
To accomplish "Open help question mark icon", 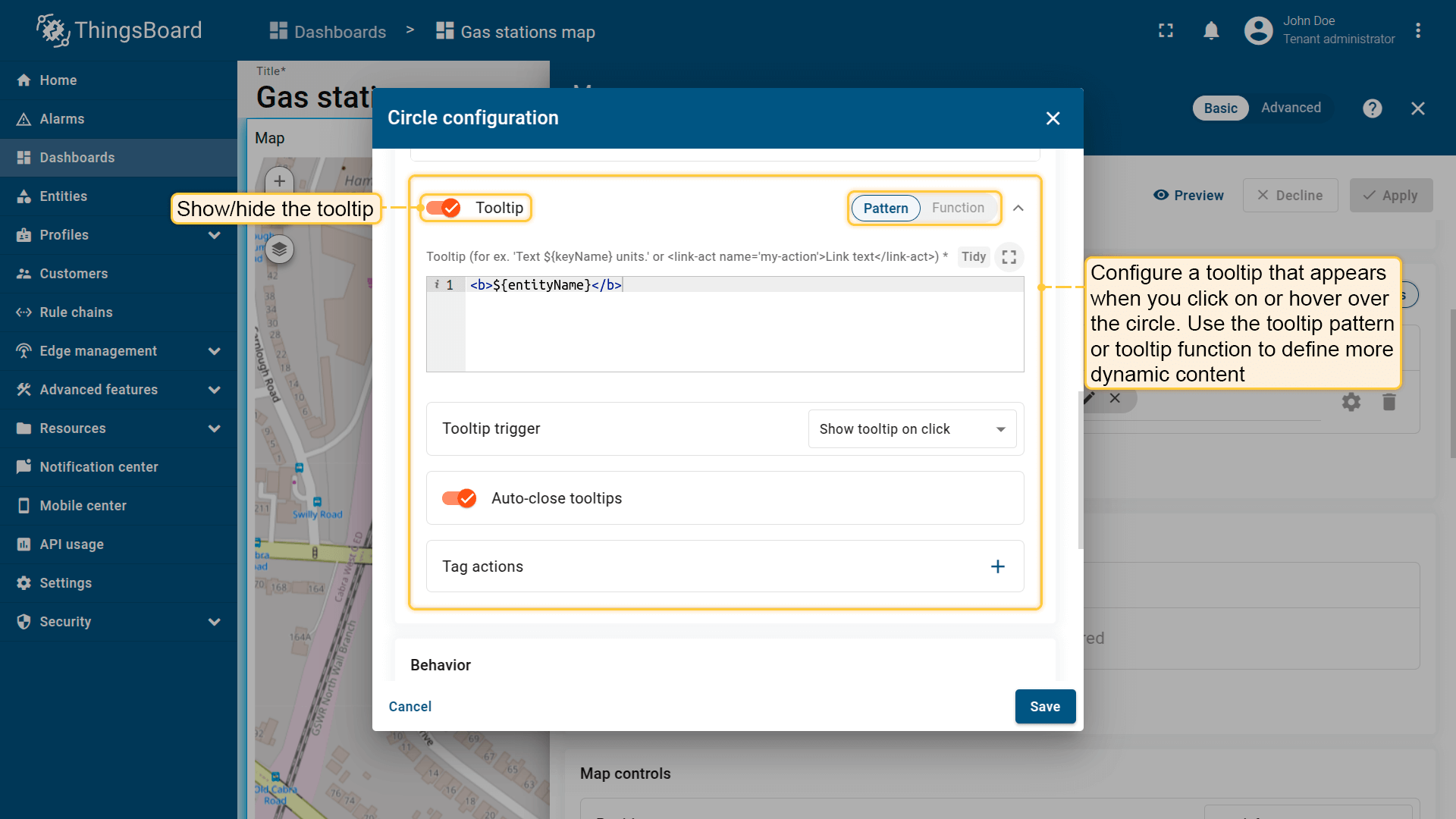I will pos(1372,108).
